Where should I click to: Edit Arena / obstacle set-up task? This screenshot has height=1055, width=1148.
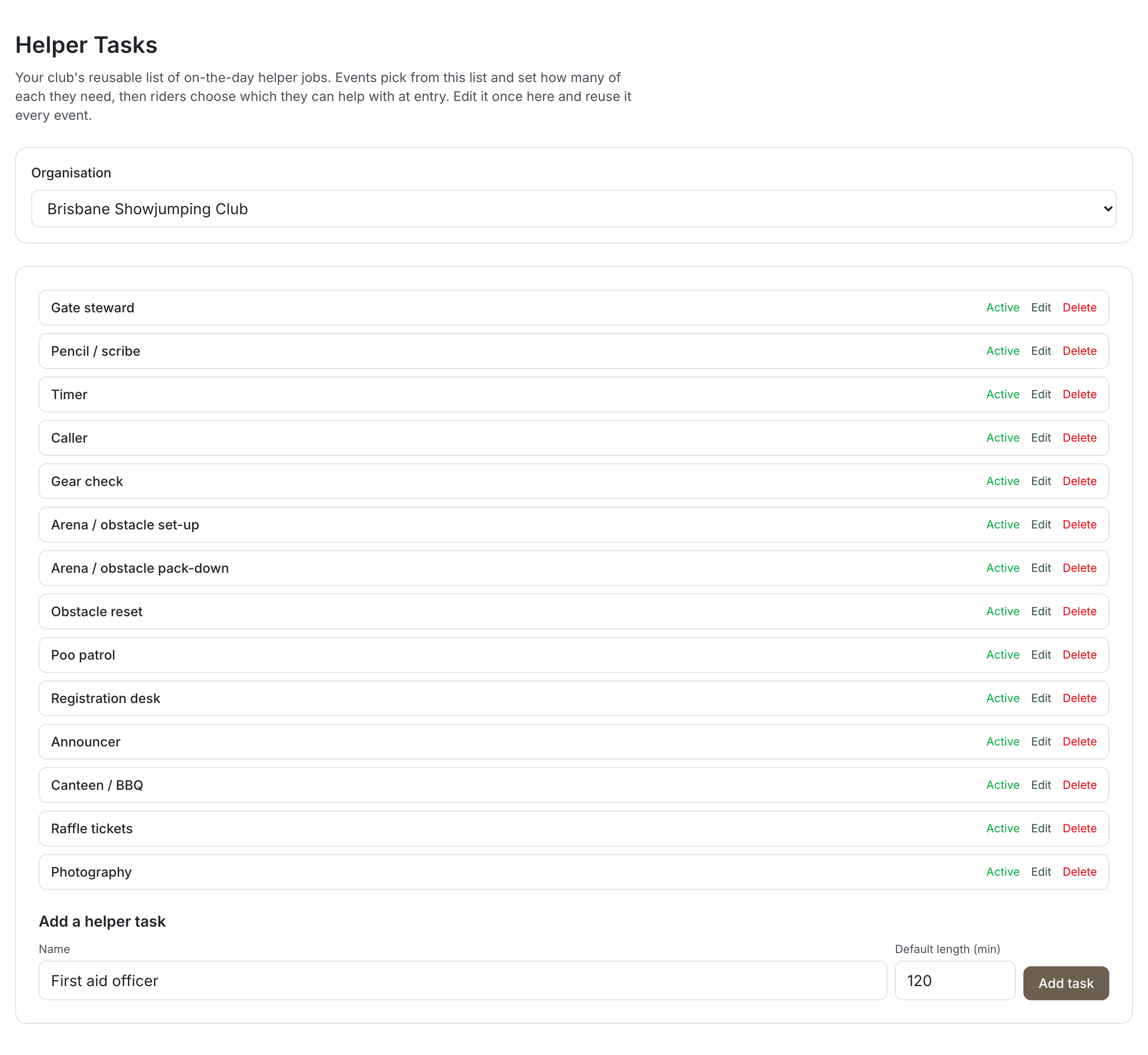coord(1041,525)
